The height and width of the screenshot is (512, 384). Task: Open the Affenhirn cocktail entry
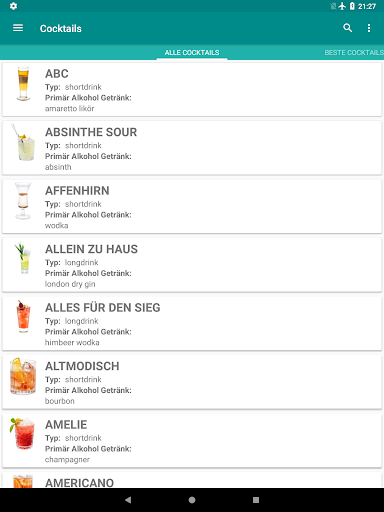pos(192,206)
